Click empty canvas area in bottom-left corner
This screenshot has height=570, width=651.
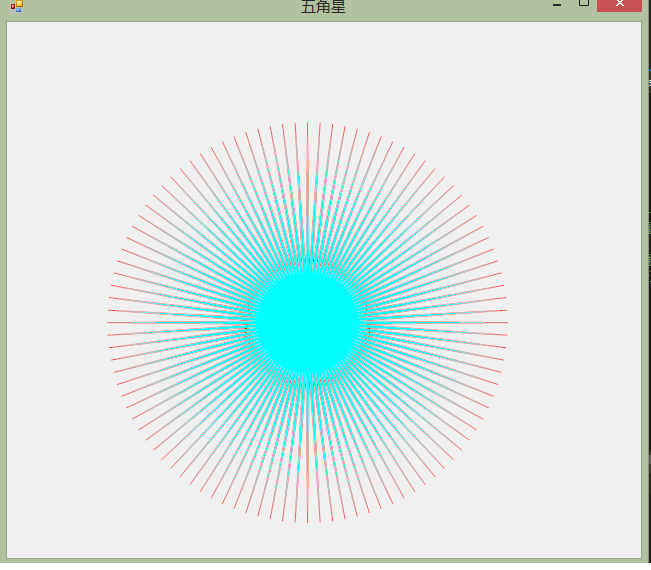click(50, 520)
